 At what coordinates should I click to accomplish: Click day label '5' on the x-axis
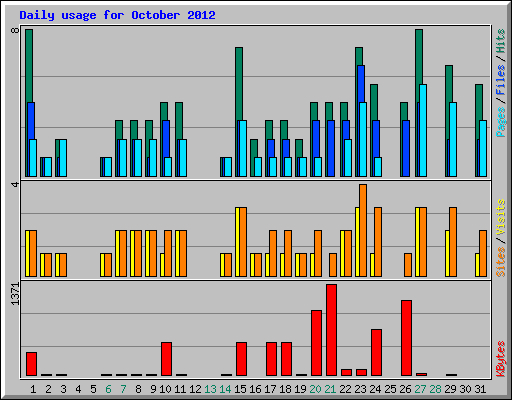tap(93, 389)
